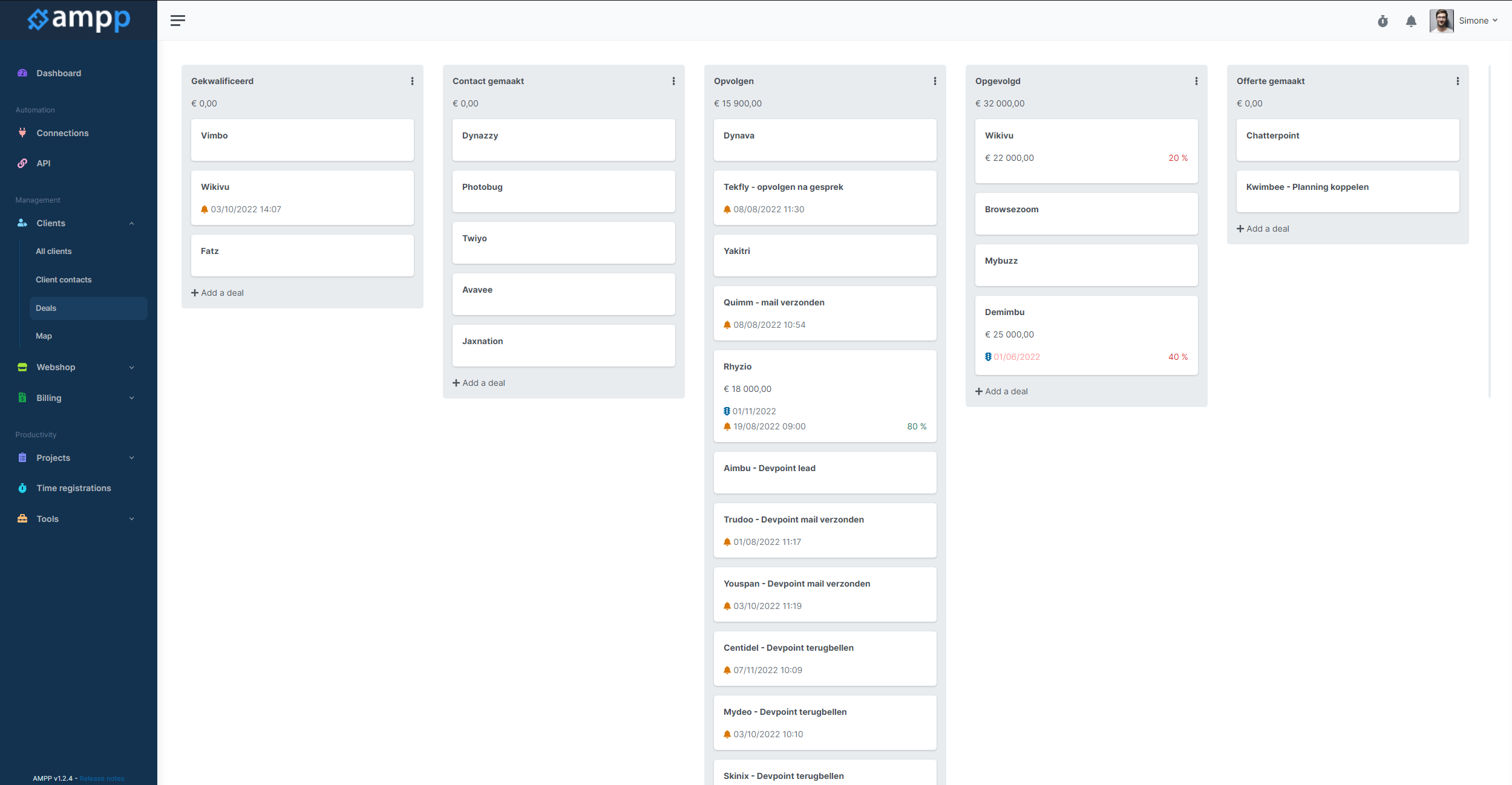
Task: Click the ampp logo
Action: [x=79, y=19]
